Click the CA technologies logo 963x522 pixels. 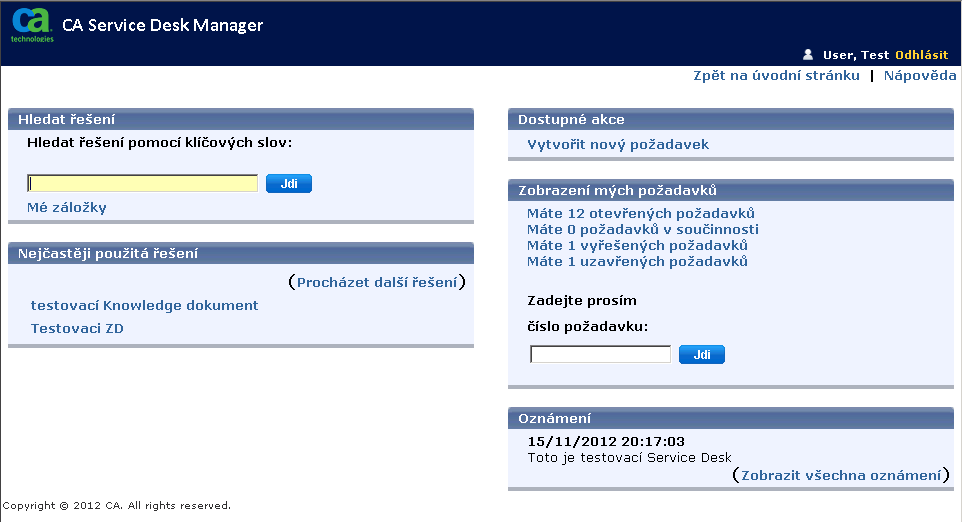pos(32,25)
